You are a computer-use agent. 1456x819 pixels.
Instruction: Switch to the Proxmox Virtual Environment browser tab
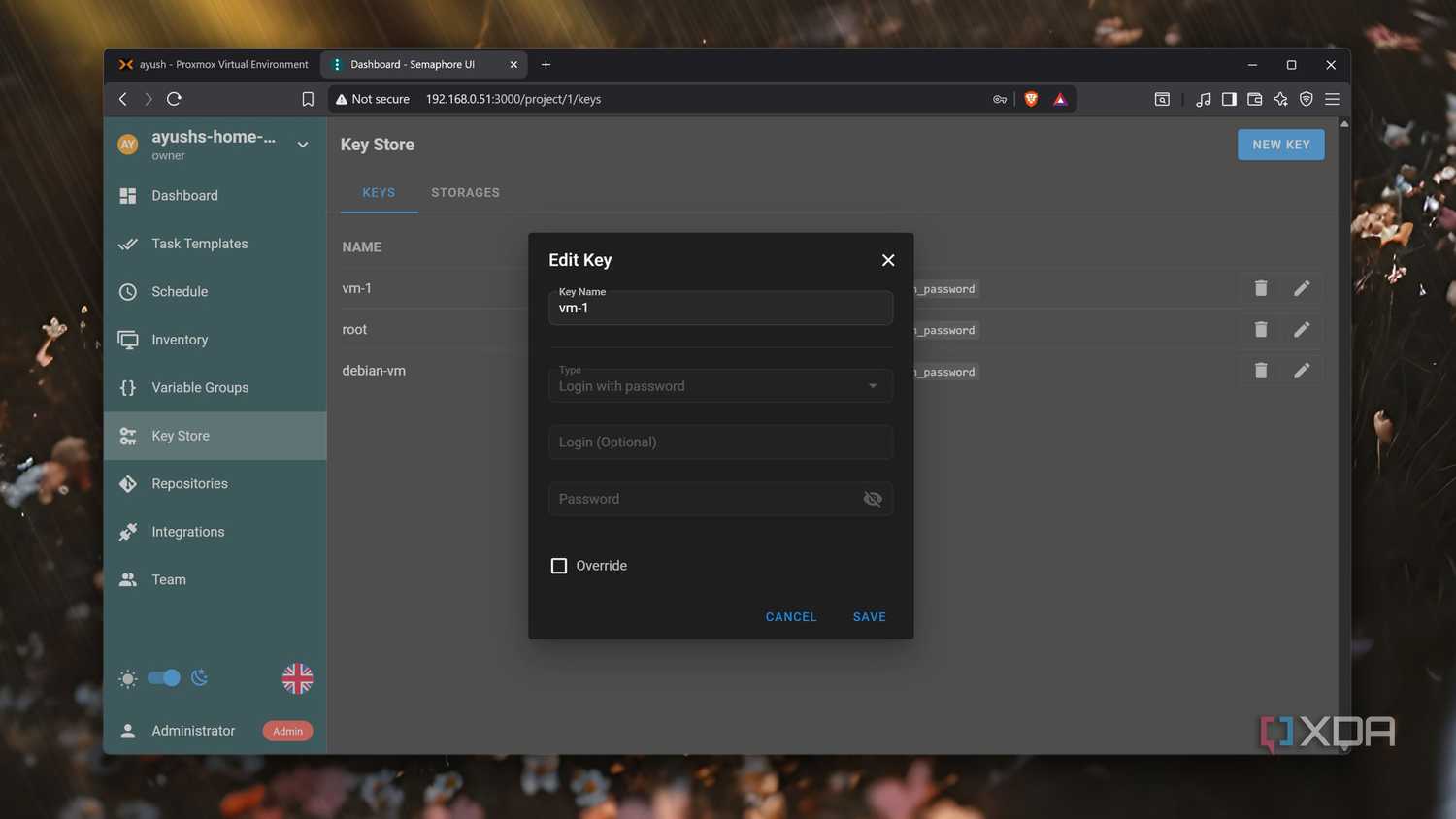(214, 65)
